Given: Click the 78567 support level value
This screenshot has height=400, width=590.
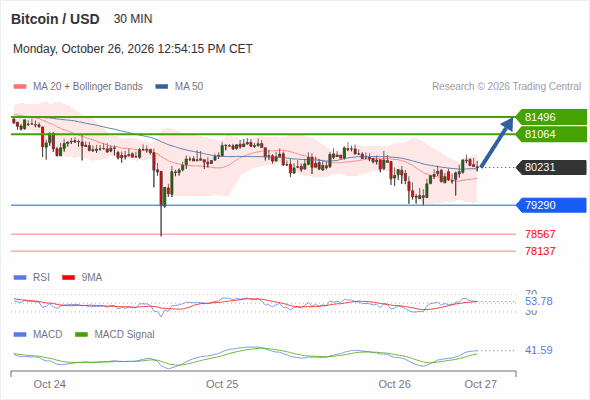Looking at the screenshot, I should (x=540, y=234).
